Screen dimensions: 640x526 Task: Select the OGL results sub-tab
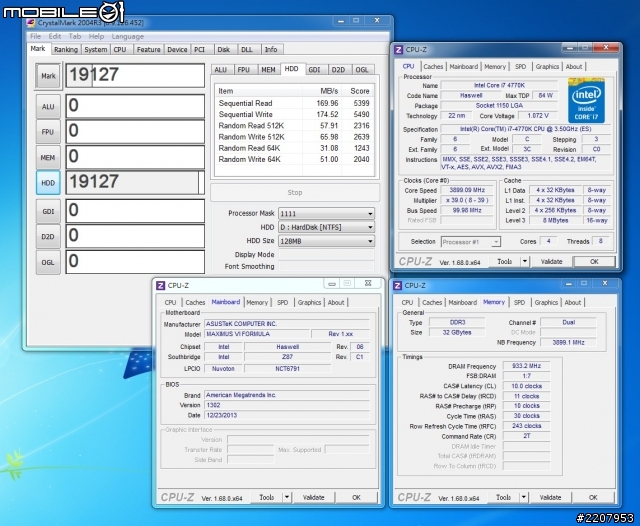click(362, 70)
